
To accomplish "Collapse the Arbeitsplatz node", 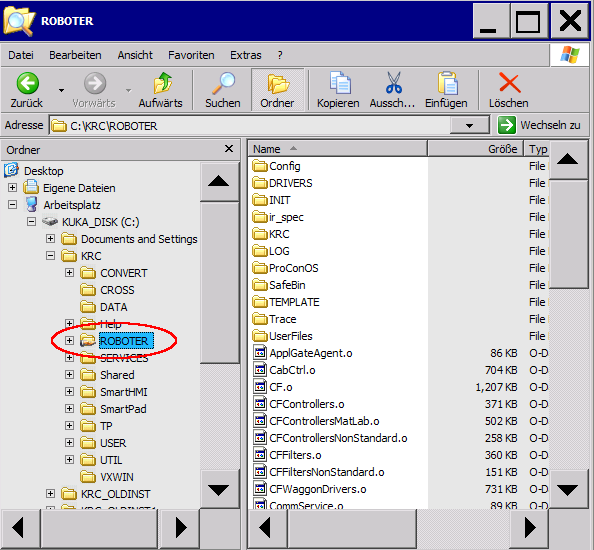I will (x=12, y=205).
